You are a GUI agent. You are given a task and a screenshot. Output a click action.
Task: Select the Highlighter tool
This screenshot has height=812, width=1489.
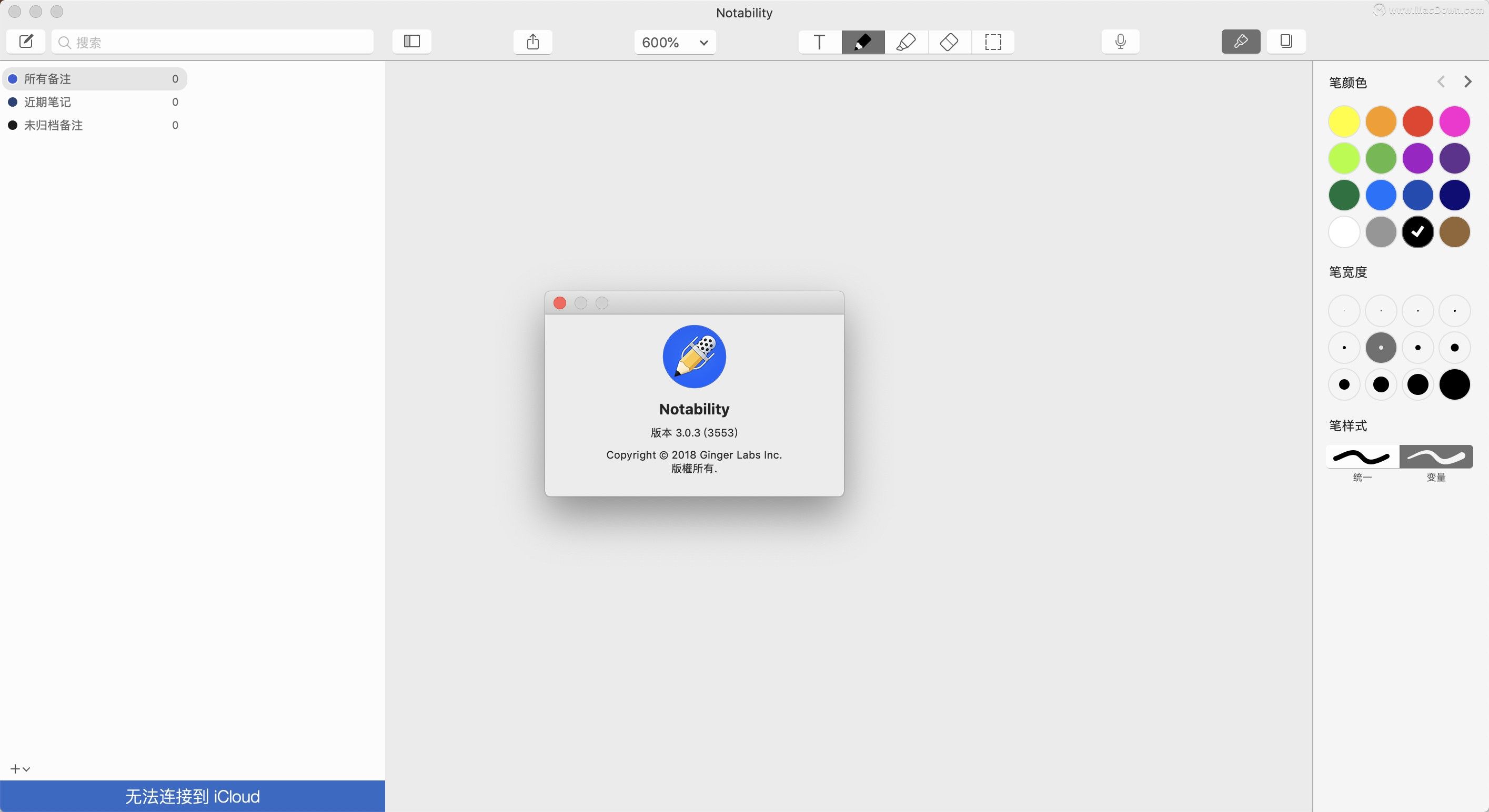pyautogui.click(x=907, y=42)
